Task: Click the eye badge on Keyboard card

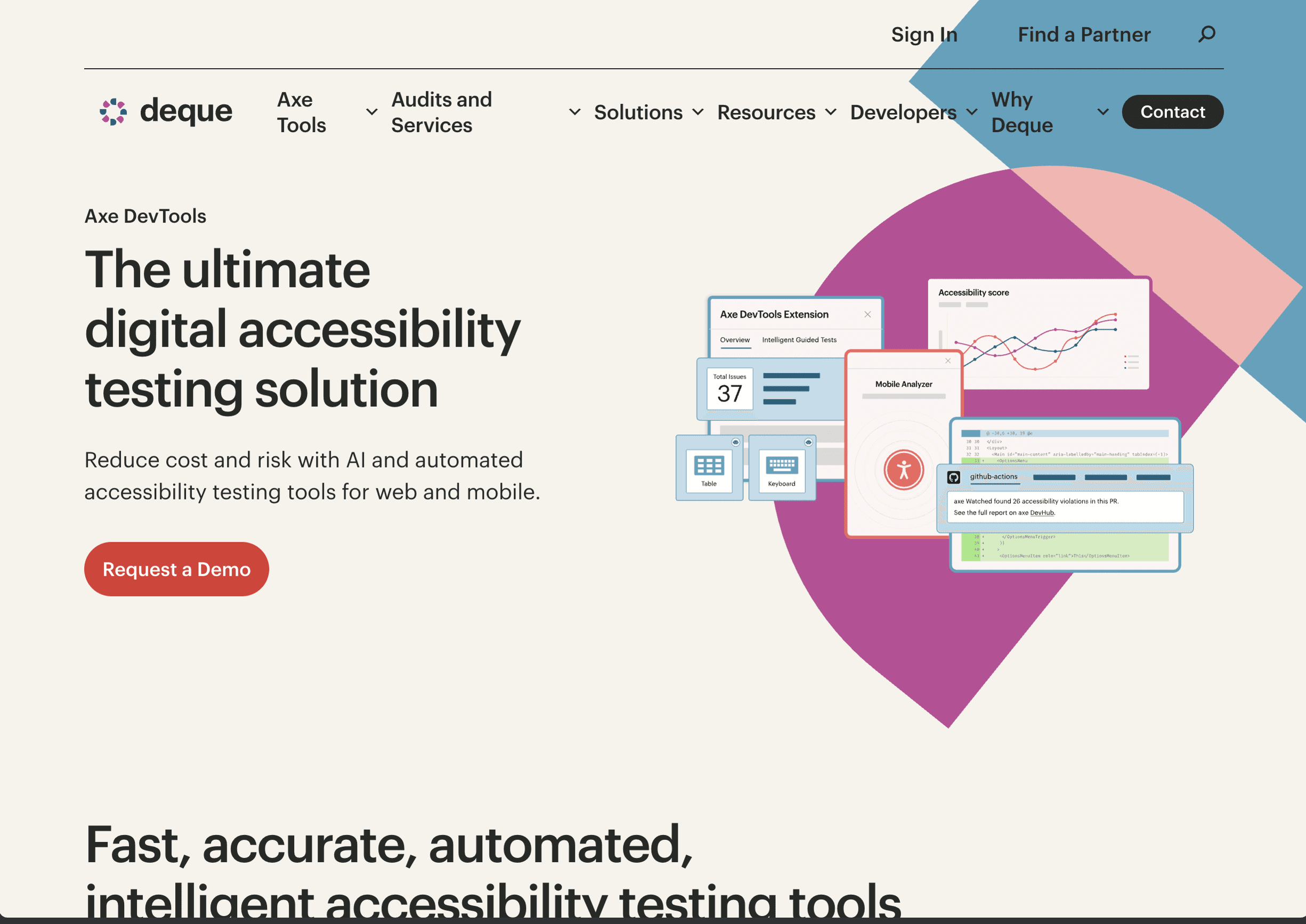Action: pyautogui.click(x=808, y=442)
